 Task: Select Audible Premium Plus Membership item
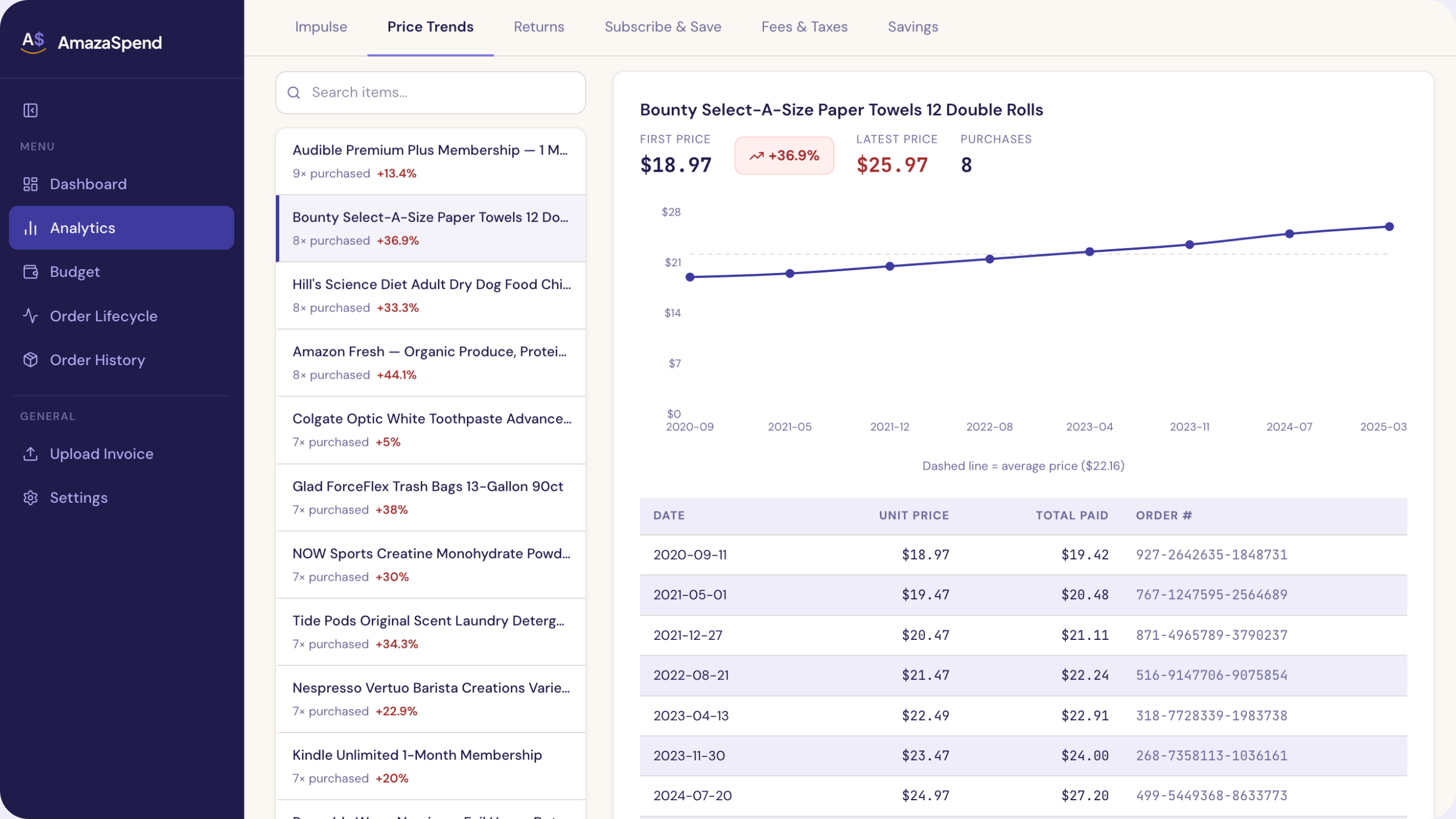431,161
